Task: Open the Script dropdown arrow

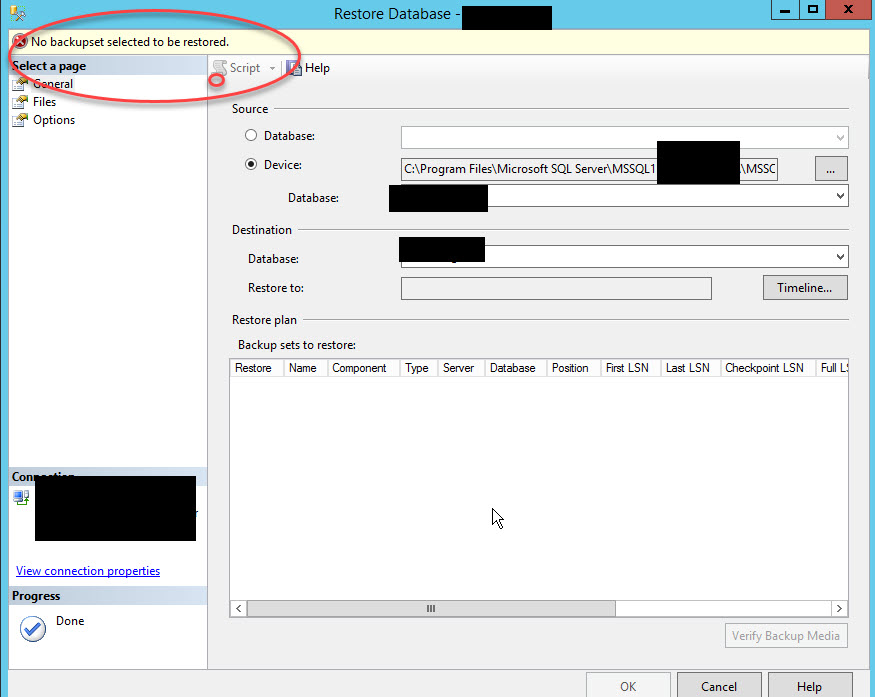Action: click(x=270, y=67)
